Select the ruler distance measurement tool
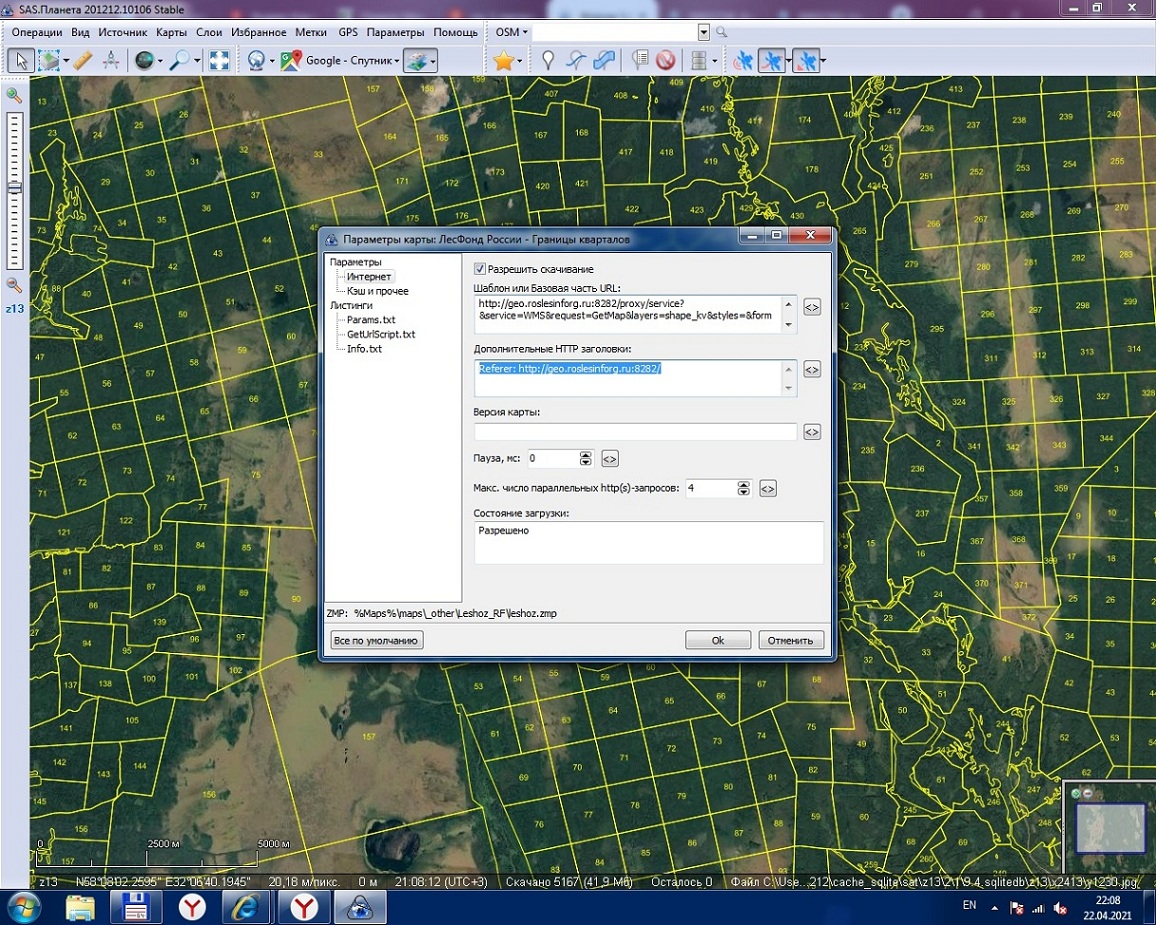This screenshot has width=1156, height=925. (83, 61)
